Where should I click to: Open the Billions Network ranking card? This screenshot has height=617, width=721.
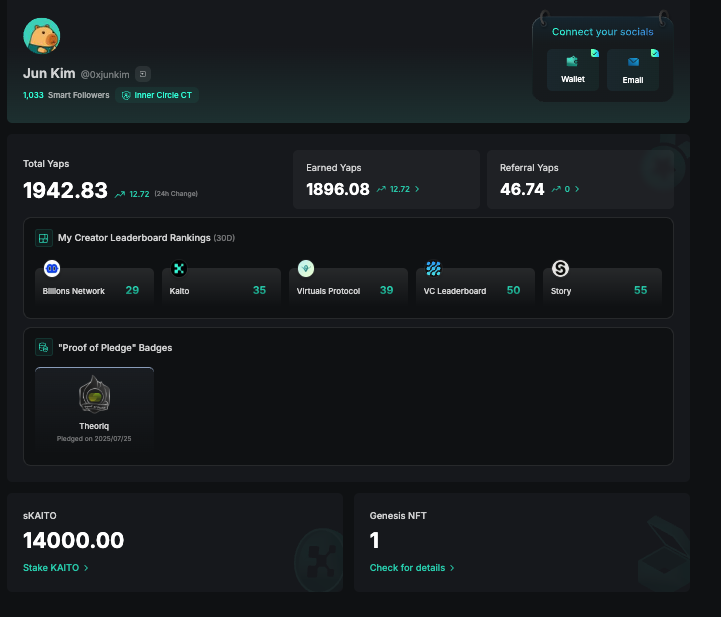coord(94,286)
